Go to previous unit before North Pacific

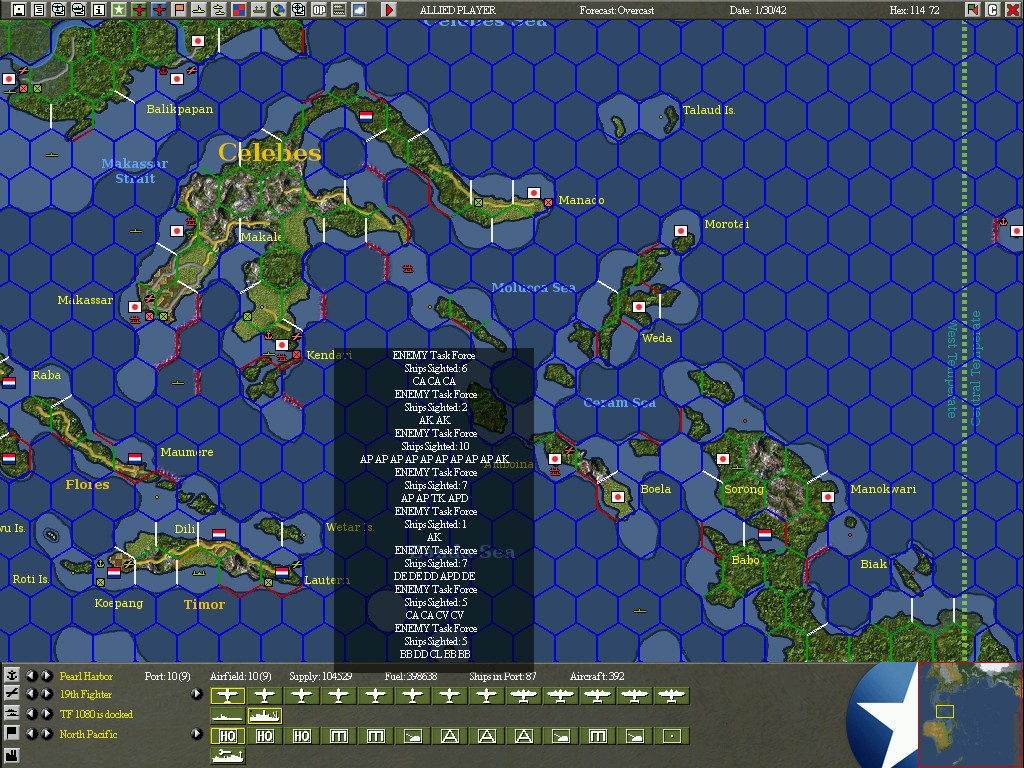pos(31,733)
